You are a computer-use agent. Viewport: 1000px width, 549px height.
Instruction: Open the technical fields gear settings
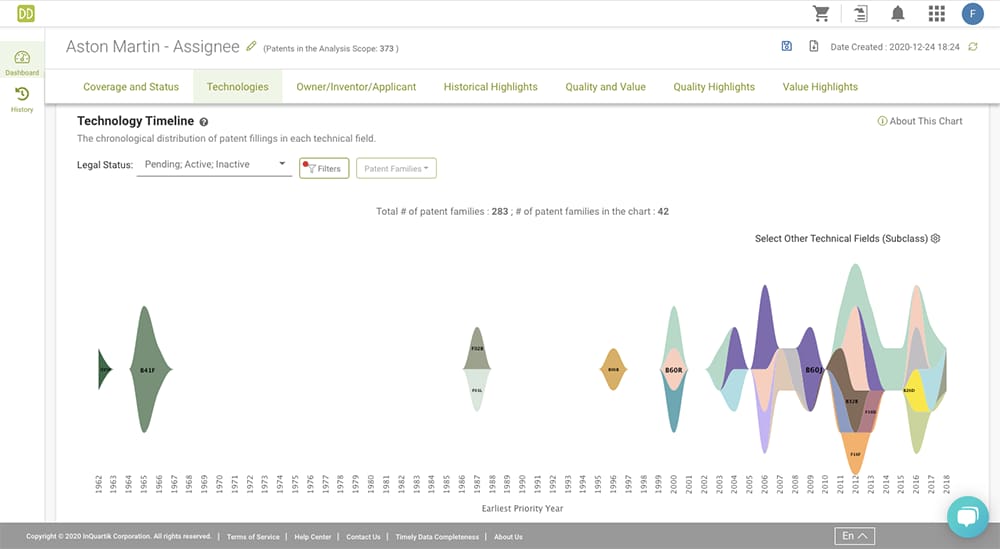936,238
